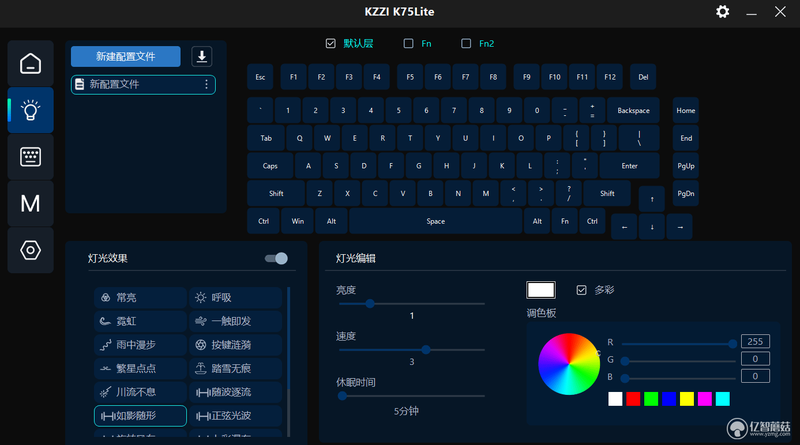Click the lighting effects list scrollbar

(x=289, y=339)
